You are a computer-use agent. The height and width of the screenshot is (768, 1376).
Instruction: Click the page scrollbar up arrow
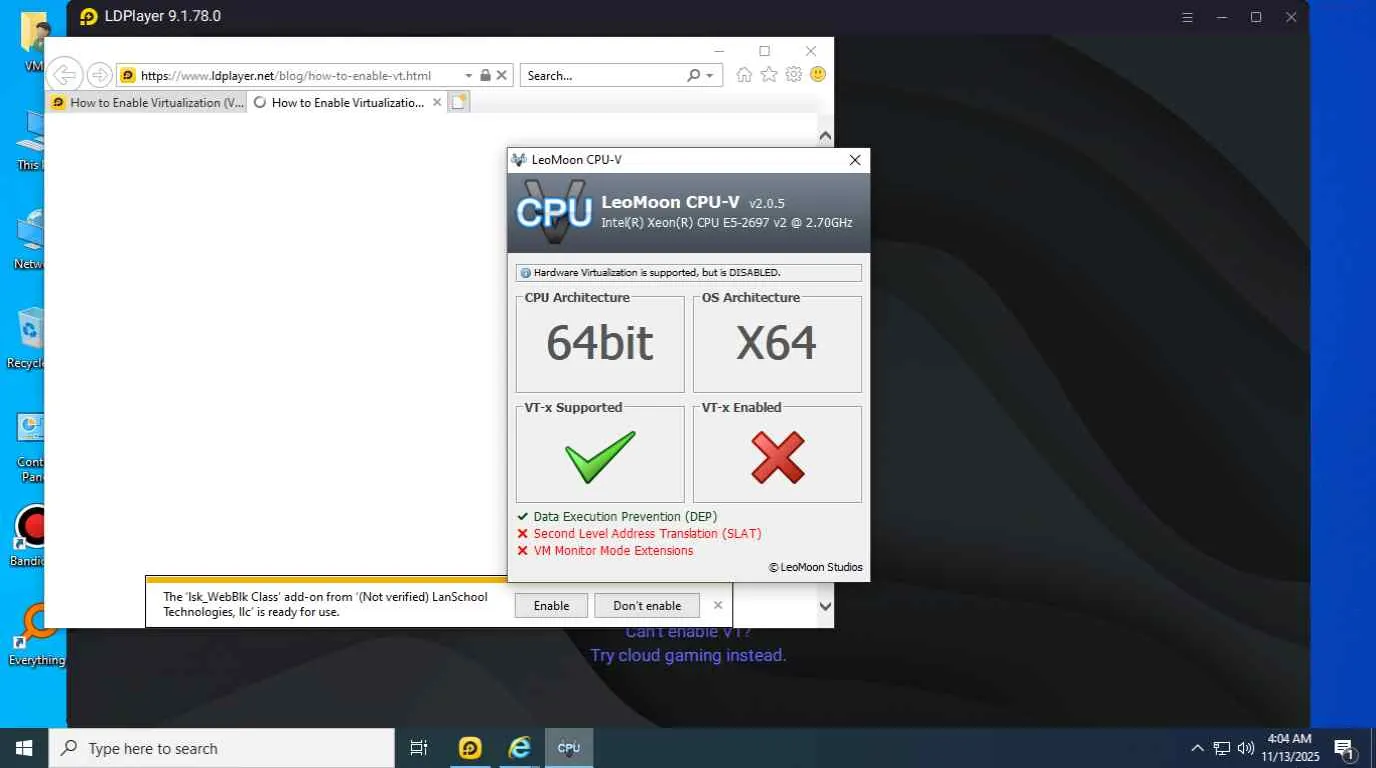(825, 135)
